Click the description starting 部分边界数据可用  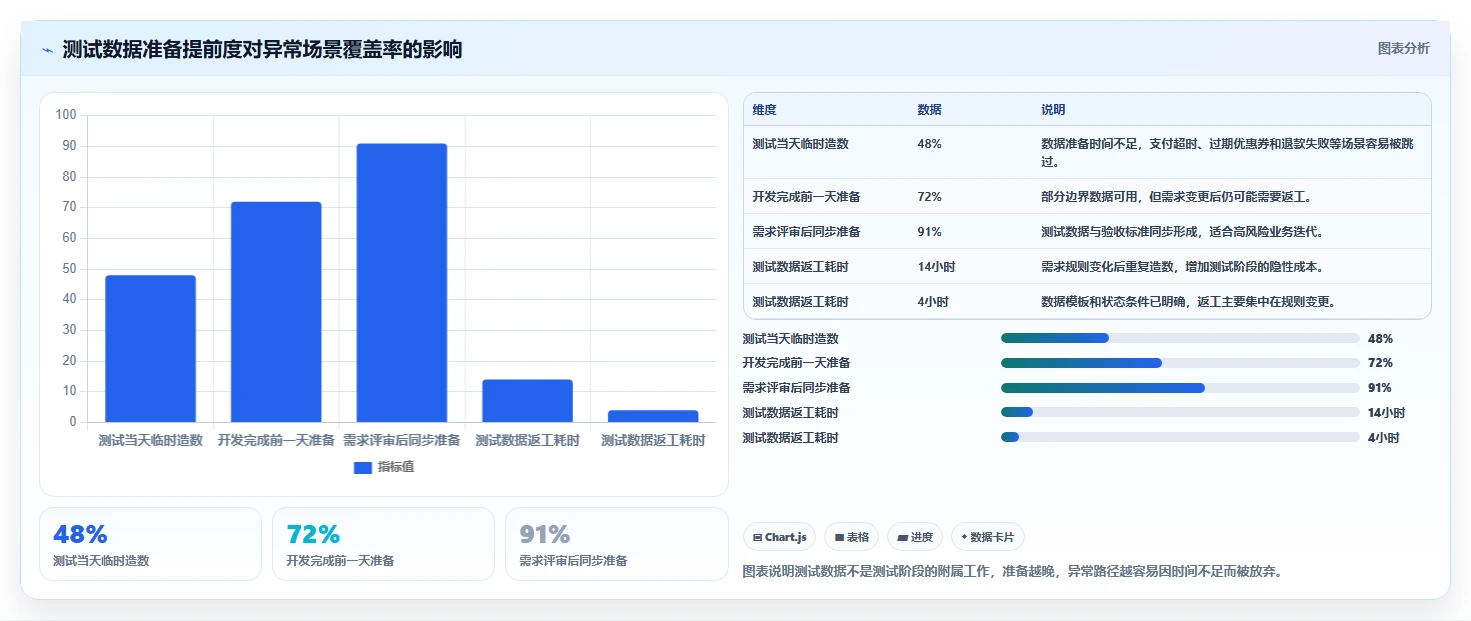pos(1177,197)
